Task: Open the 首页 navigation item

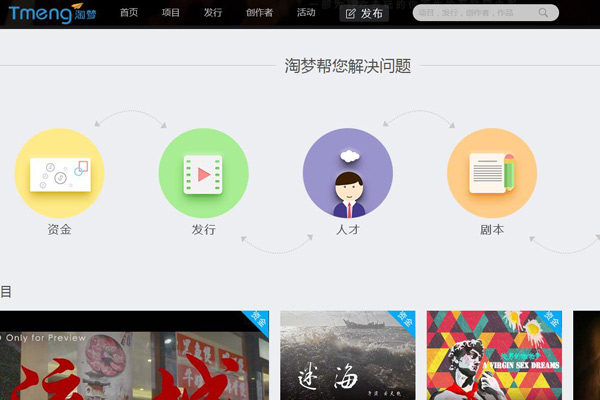Action: pos(129,13)
